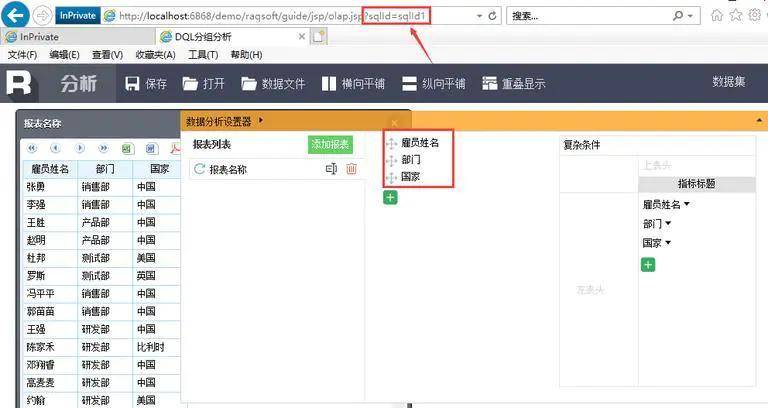Open the 收藏夹(A) menu
This screenshot has height=408, width=768.
(x=155, y=55)
